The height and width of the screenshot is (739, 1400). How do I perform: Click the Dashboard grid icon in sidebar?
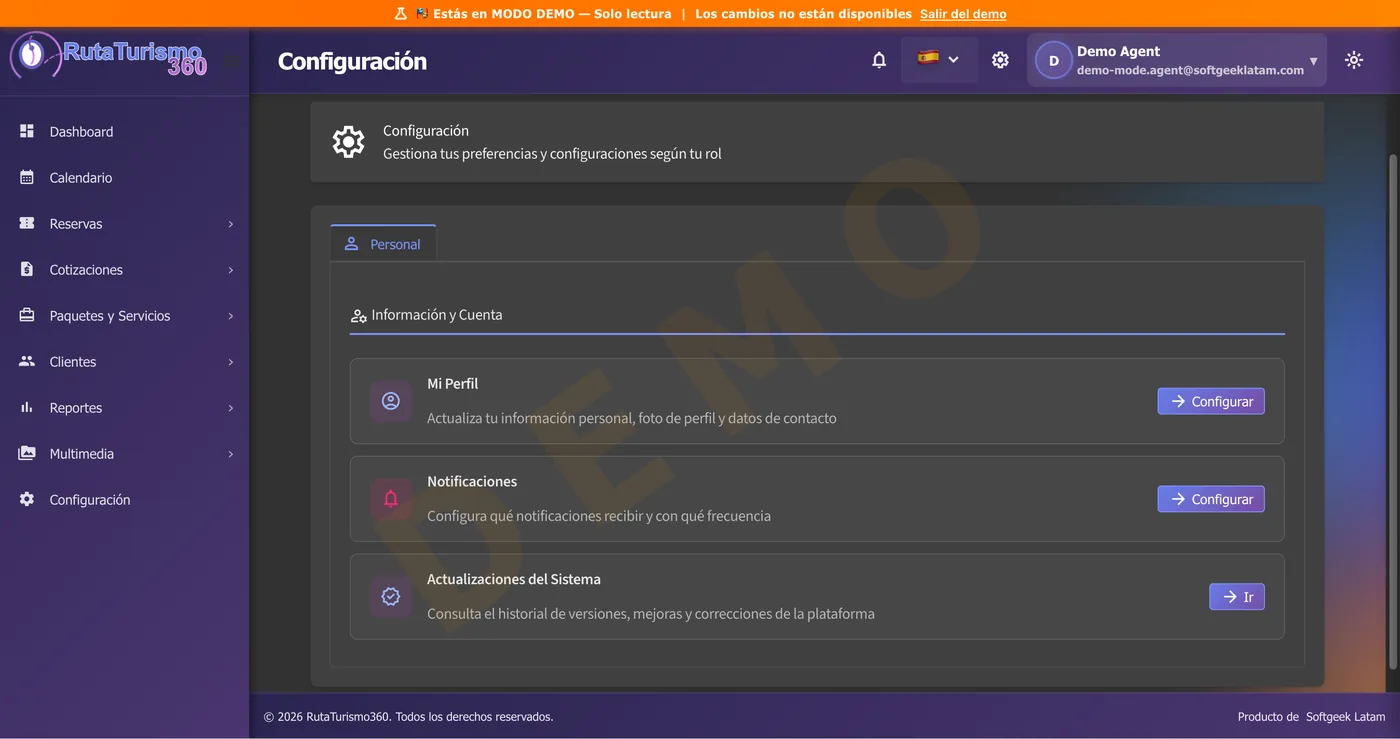[x=27, y=131]
